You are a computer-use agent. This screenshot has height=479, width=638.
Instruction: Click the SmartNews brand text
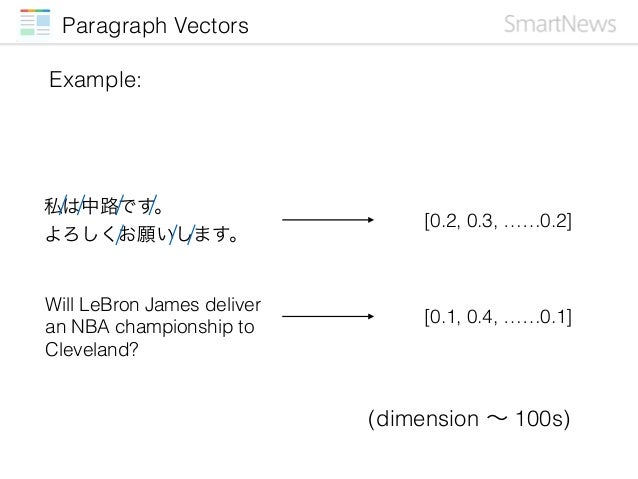click(x=560, y=24)
